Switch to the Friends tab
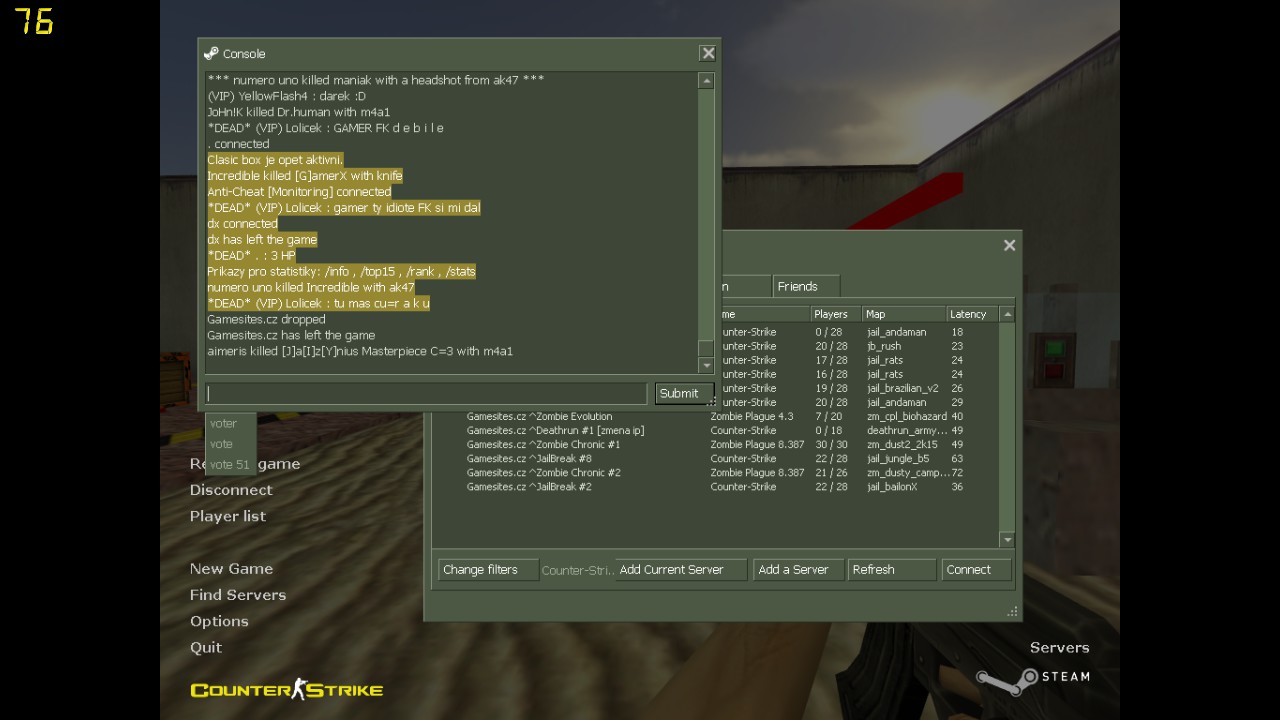This screenshot has height=720, width=1280. (x=806, y=286)
